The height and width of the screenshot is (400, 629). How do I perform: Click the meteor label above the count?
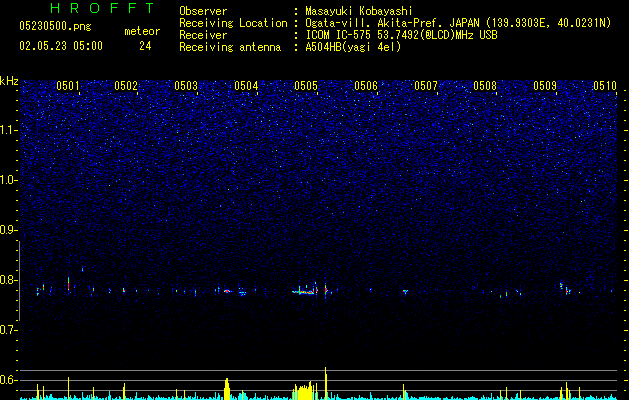142,31
